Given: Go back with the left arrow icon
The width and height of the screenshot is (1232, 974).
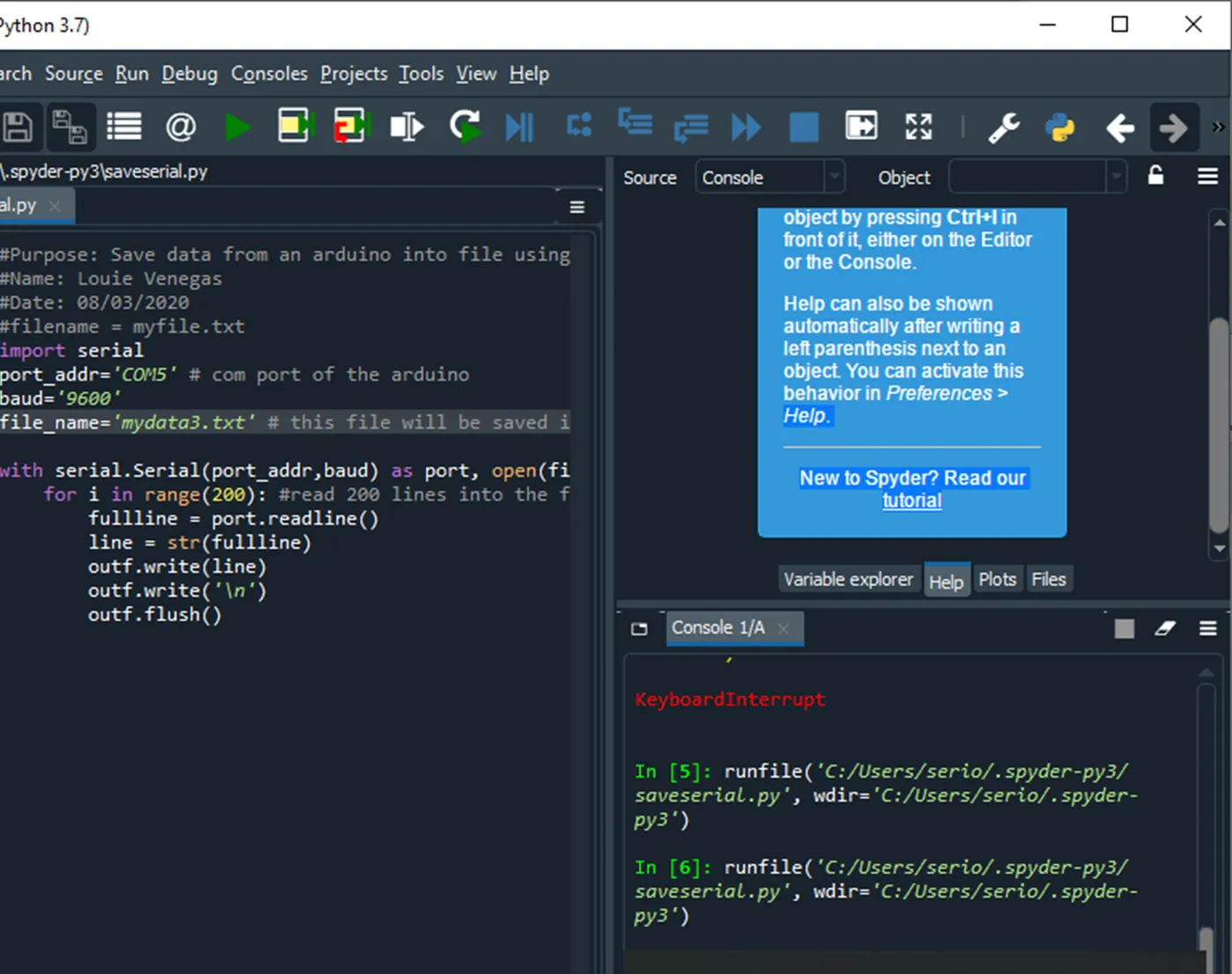Looking at the screenshot, I should (x=1119, y=128).
